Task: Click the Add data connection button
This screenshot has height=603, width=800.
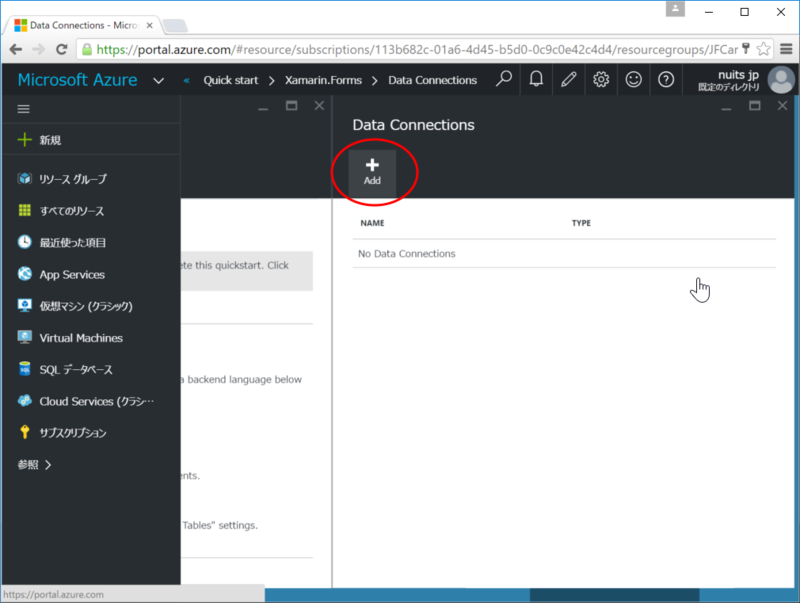Action: point(372,172)
